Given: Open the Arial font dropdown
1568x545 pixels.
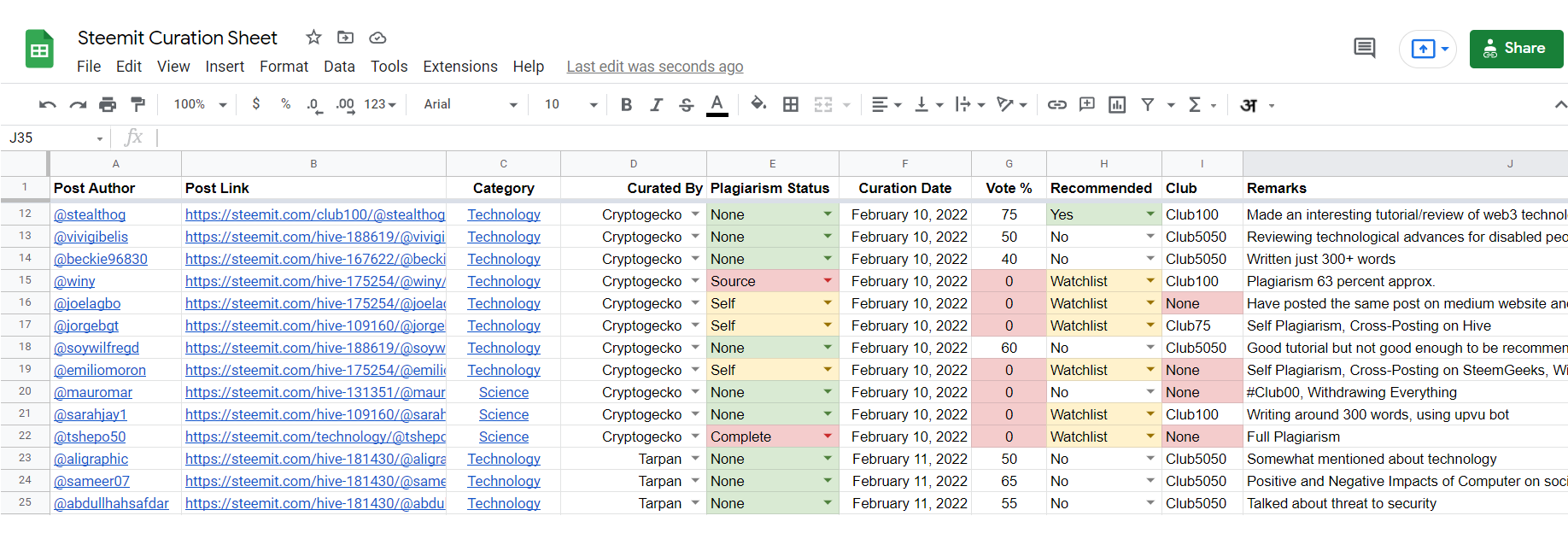Looking at the screenshot, I should point(471,104).
